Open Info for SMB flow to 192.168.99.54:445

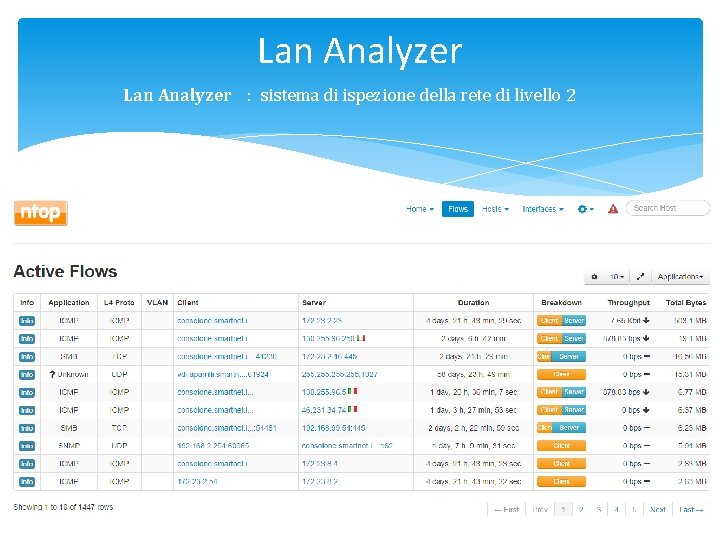pyautogui.click(x=27, y=428)
